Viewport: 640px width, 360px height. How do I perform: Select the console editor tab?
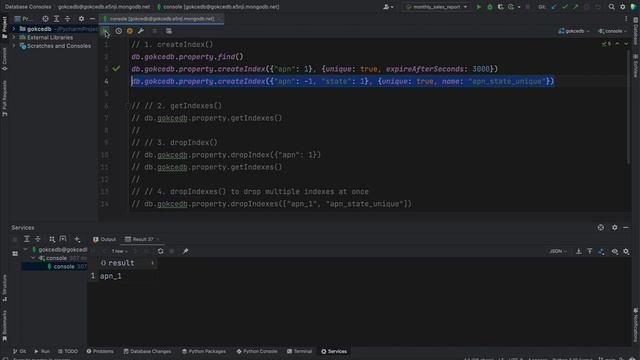[x=162, y=19]
